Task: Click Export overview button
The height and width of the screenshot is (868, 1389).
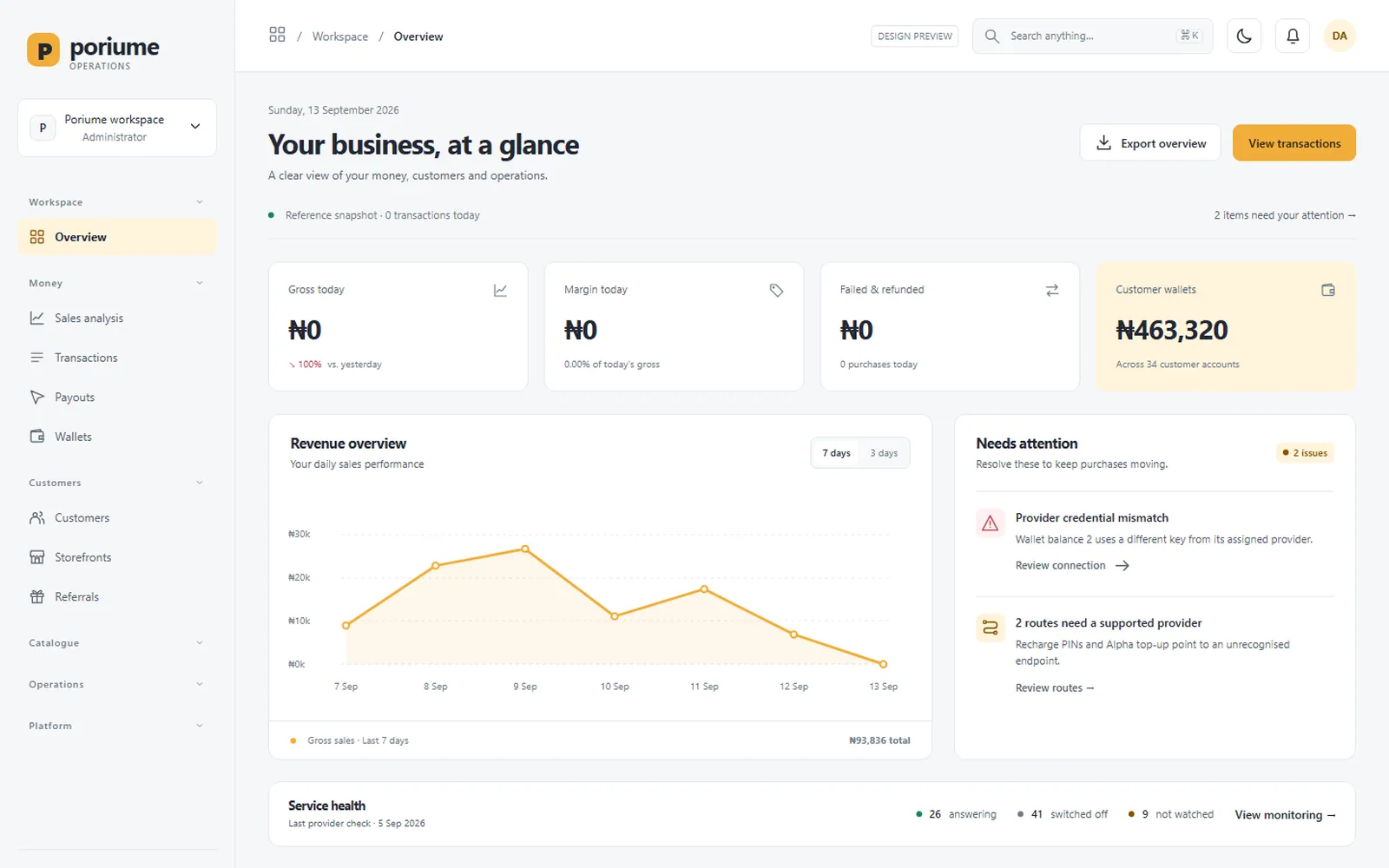Action: [1150, 143]
